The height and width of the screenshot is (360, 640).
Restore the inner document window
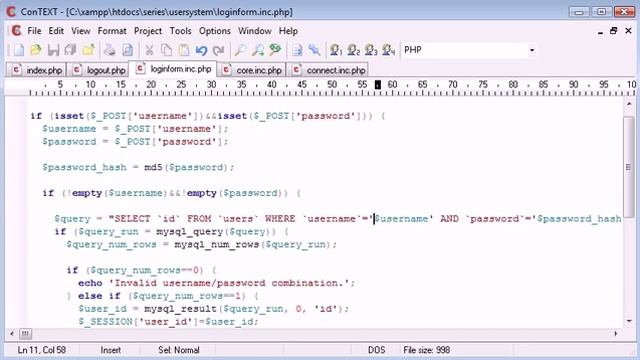613,31
